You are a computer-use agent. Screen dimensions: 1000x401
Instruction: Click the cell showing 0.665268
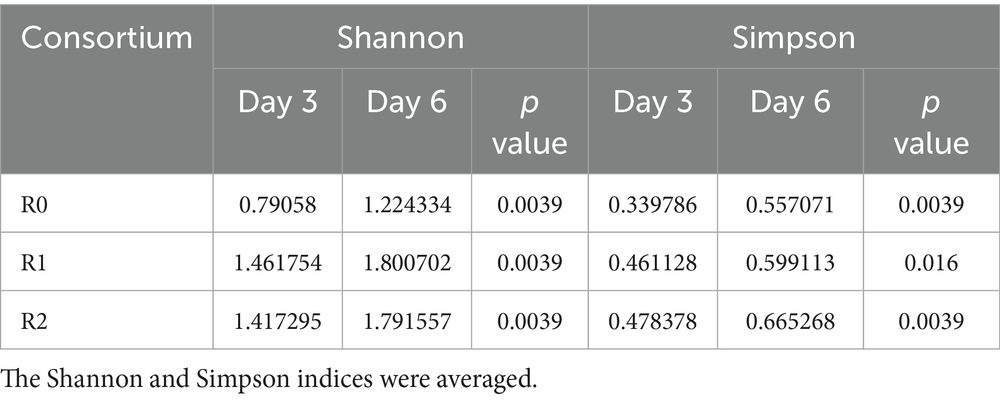point(793,323)
